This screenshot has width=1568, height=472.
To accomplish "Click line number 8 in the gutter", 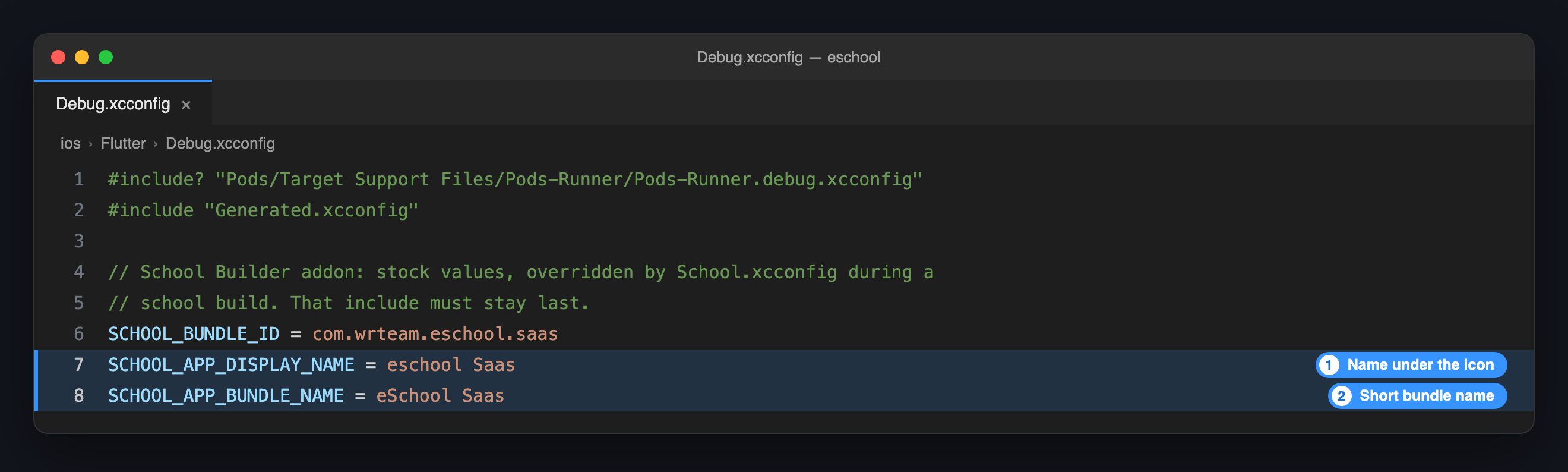I will pyautogui.click(x=79, y=396).
